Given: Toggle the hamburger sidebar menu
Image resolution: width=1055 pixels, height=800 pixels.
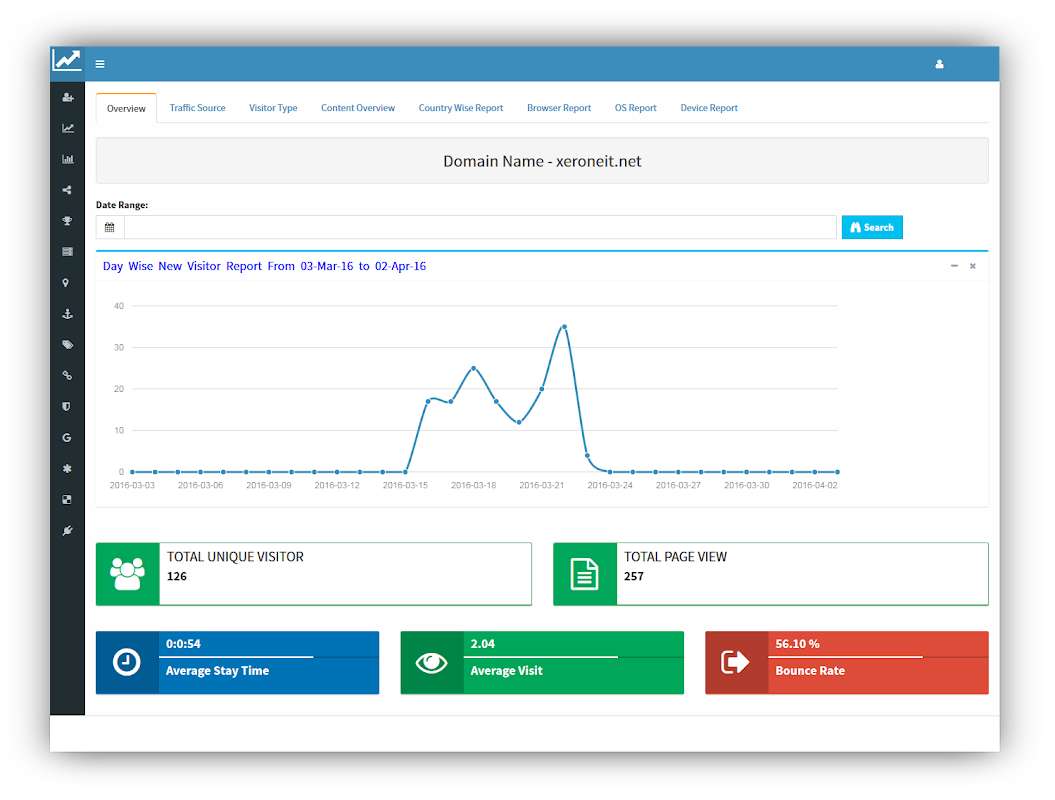Looking at the screenshot, I should (x=100, y=65).
